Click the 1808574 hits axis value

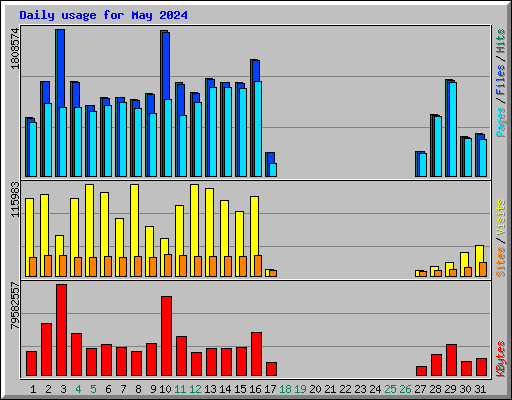point(15,49)
